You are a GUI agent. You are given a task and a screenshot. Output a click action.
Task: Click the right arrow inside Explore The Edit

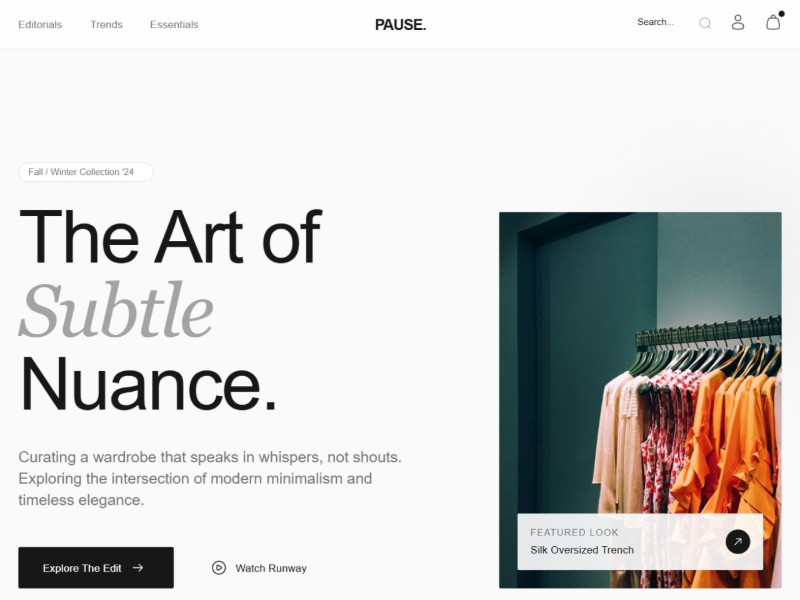pos(138,568)
